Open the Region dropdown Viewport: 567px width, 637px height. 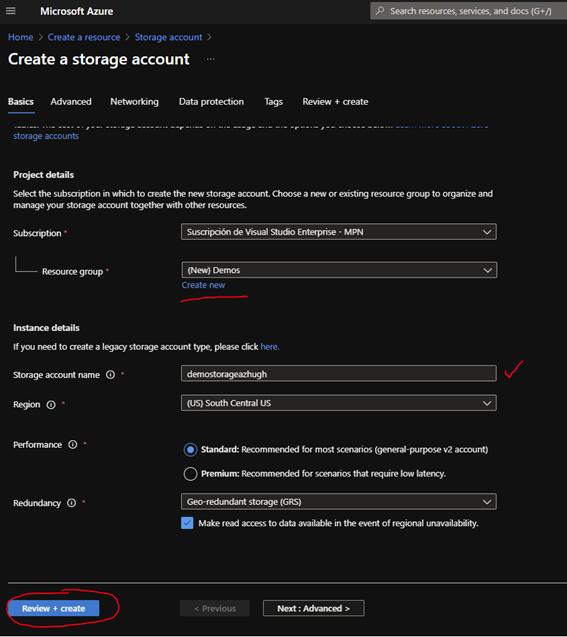point(339,403)
